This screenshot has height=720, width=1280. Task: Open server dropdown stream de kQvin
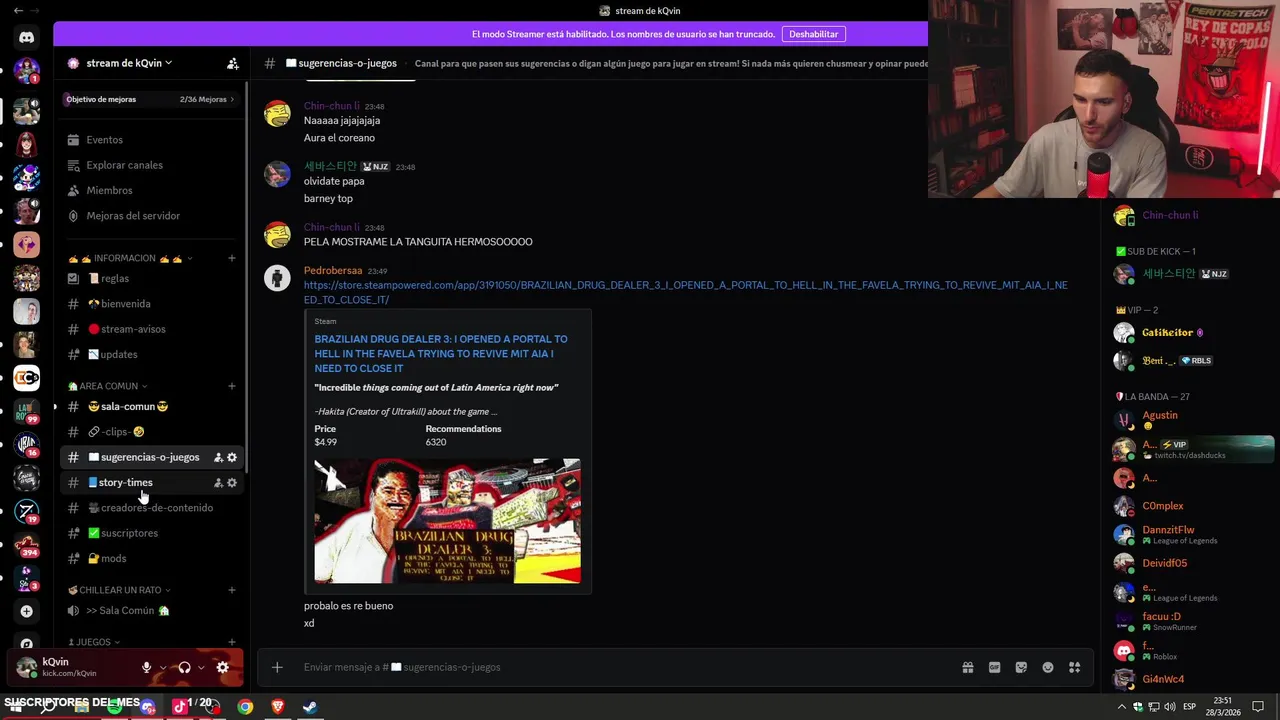pos(128,63)
